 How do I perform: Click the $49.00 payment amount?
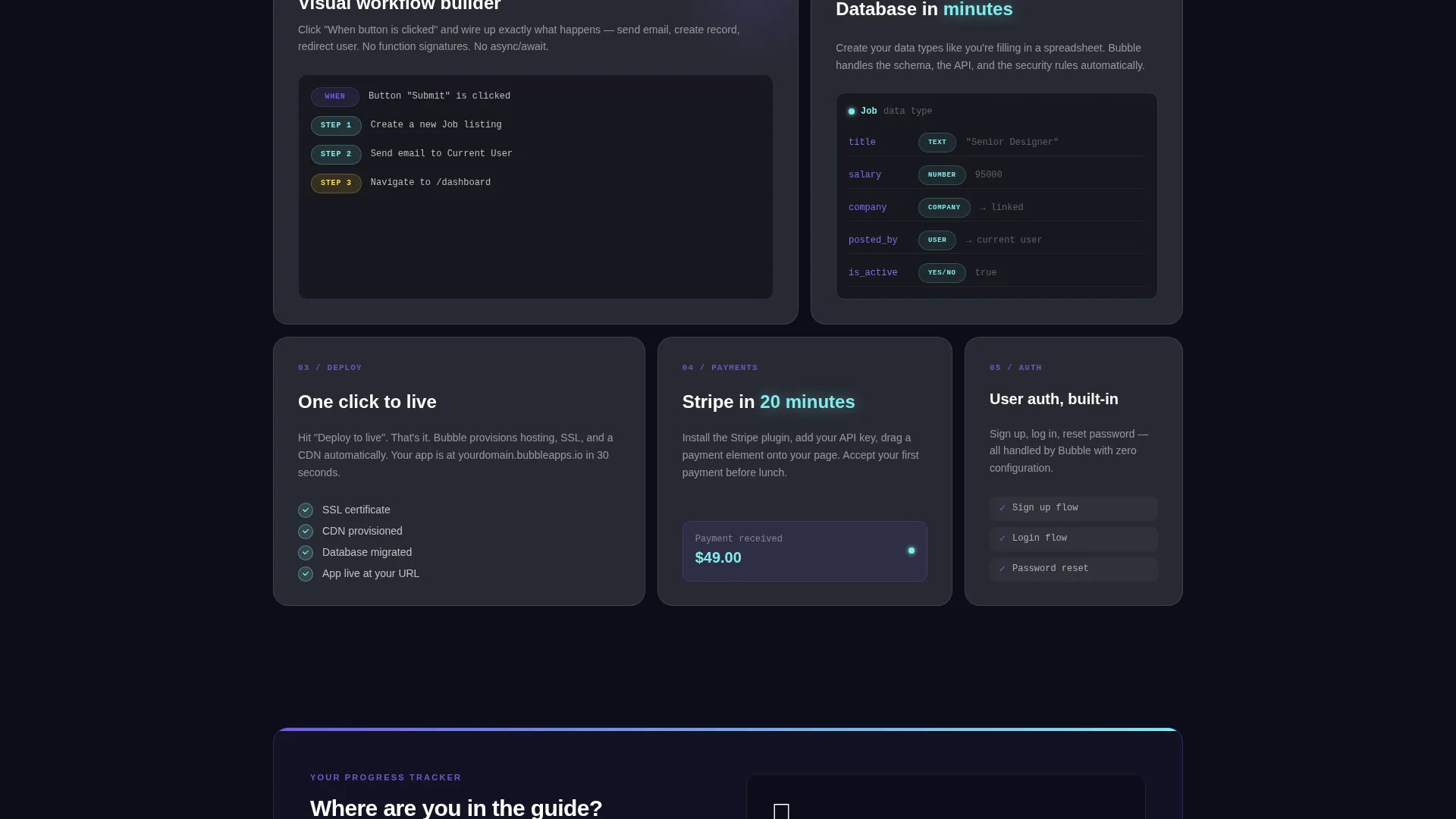pos(718,558)
